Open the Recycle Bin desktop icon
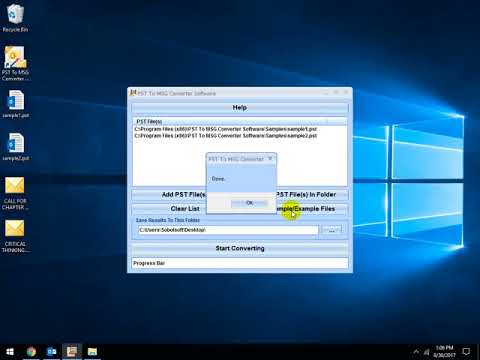Image resolution: width=480 pixels, height=360 pixels. point(15,18)
